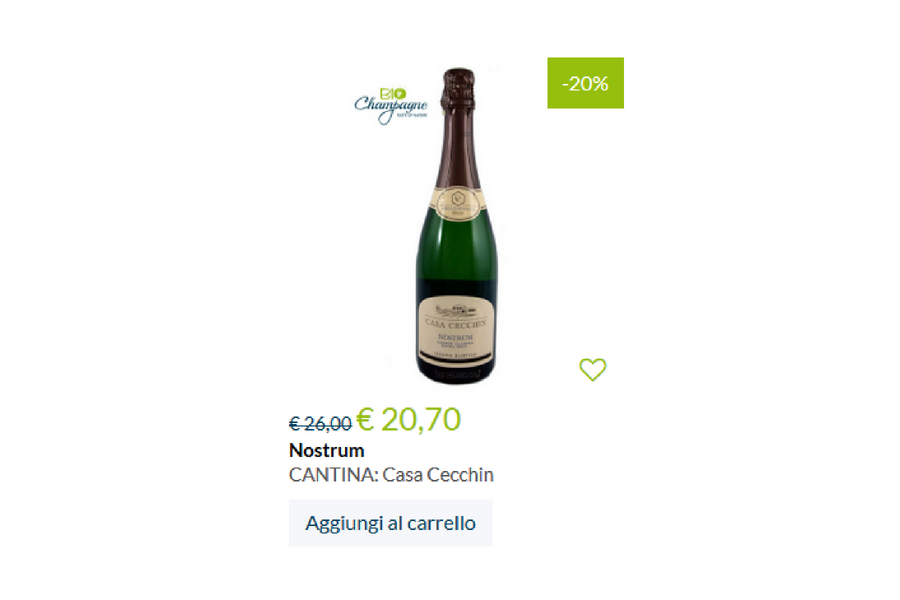Viewport: 900px width, 600px height.
Task: Click the green -20% discount badge
Action: (585, 83)
